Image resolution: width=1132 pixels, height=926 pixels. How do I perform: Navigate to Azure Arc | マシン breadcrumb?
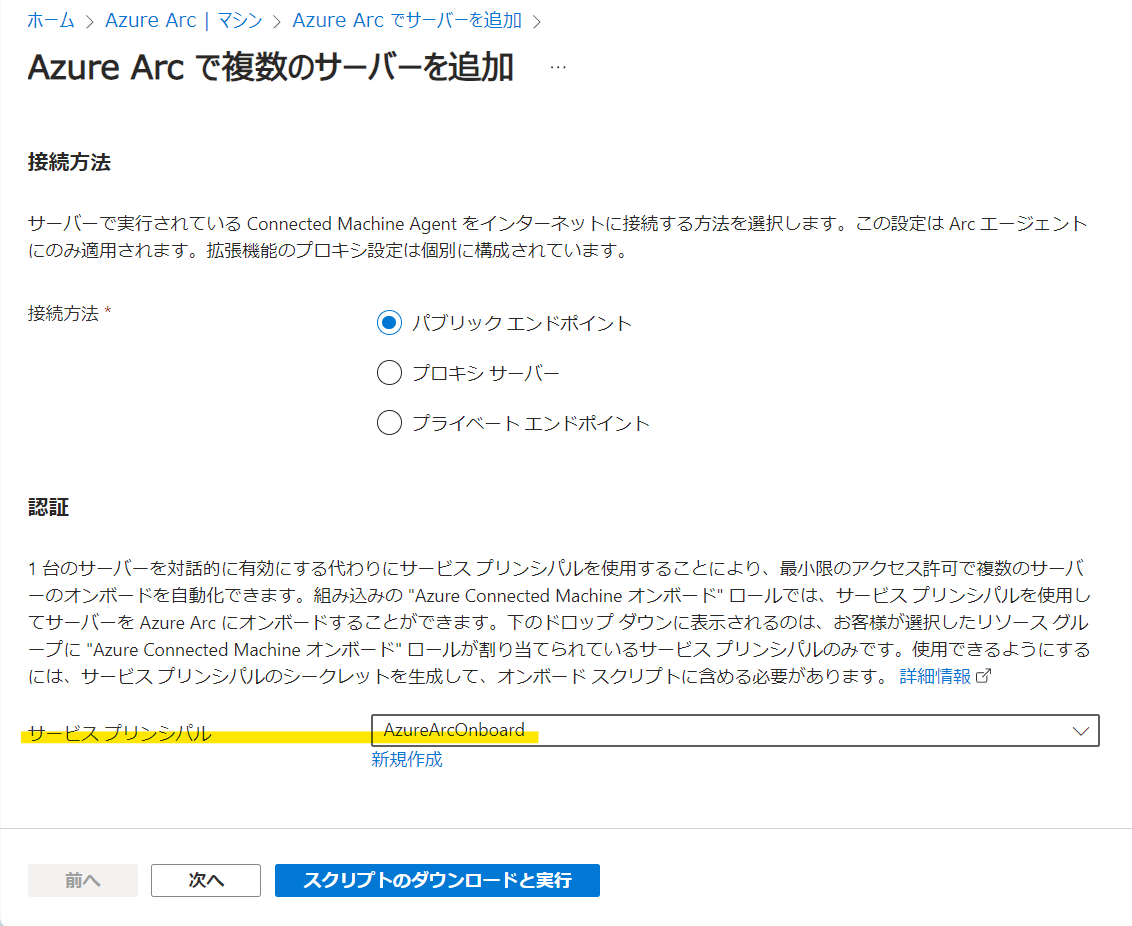click(x=183, y=20)
